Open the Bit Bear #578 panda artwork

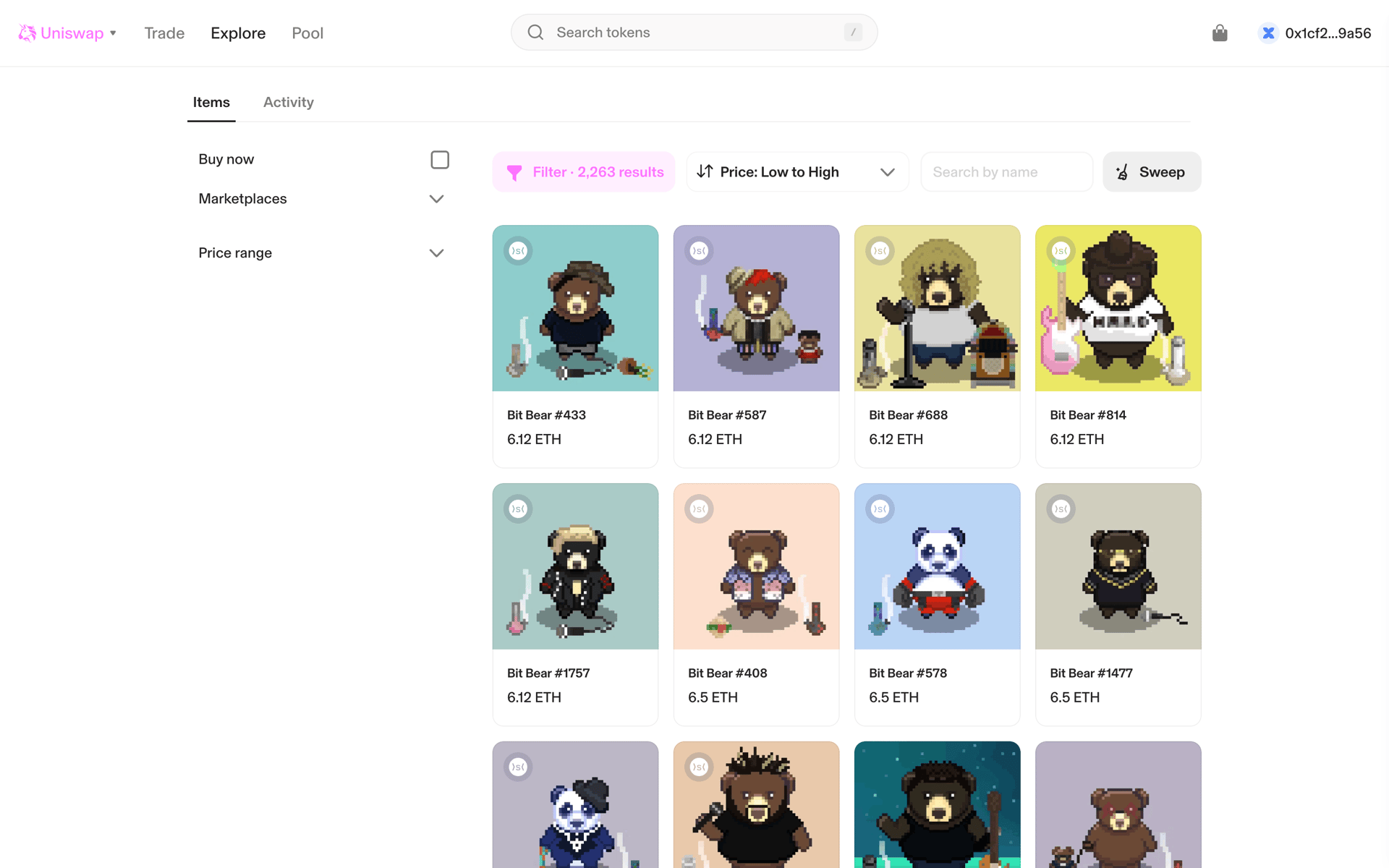(938, 566)
